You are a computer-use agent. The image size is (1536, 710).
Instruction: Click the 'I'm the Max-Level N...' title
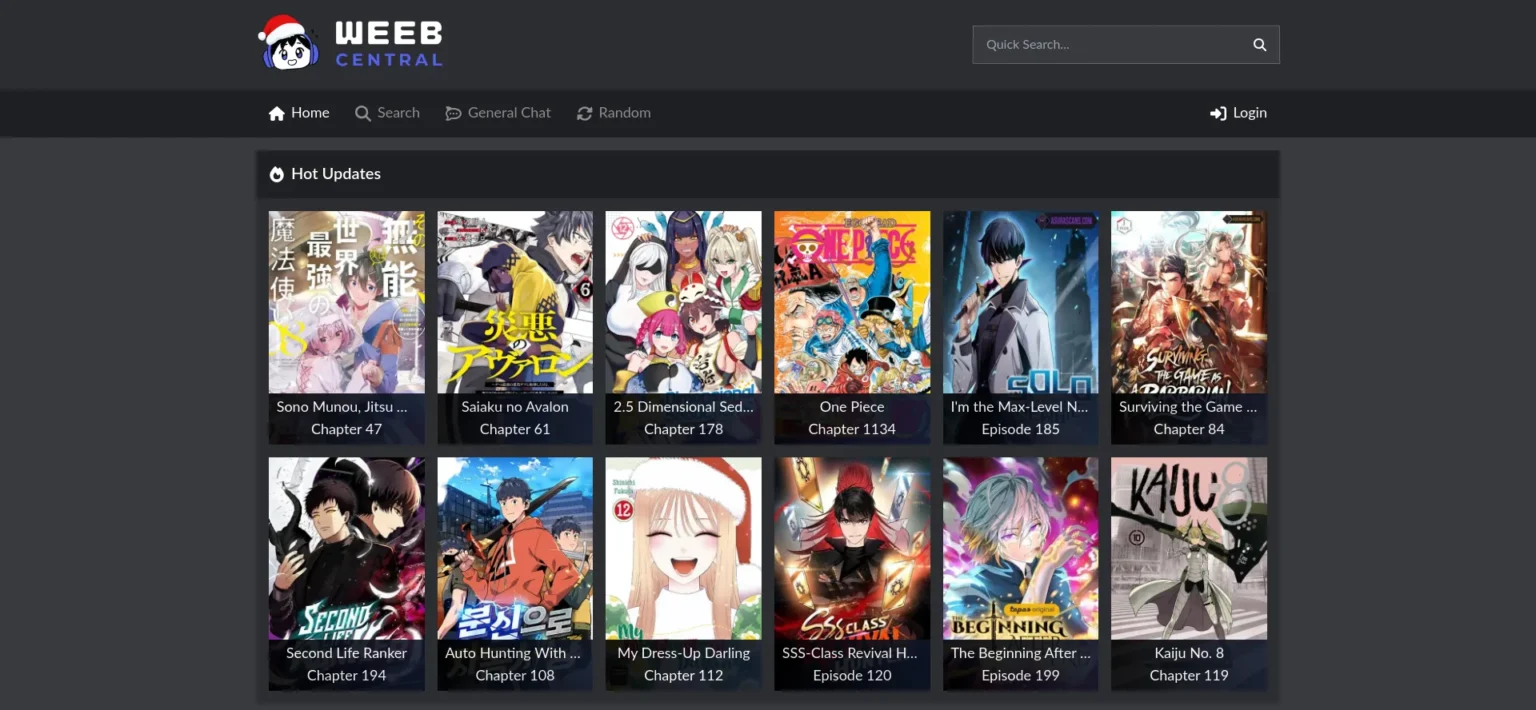click(x=1020, y=407)
